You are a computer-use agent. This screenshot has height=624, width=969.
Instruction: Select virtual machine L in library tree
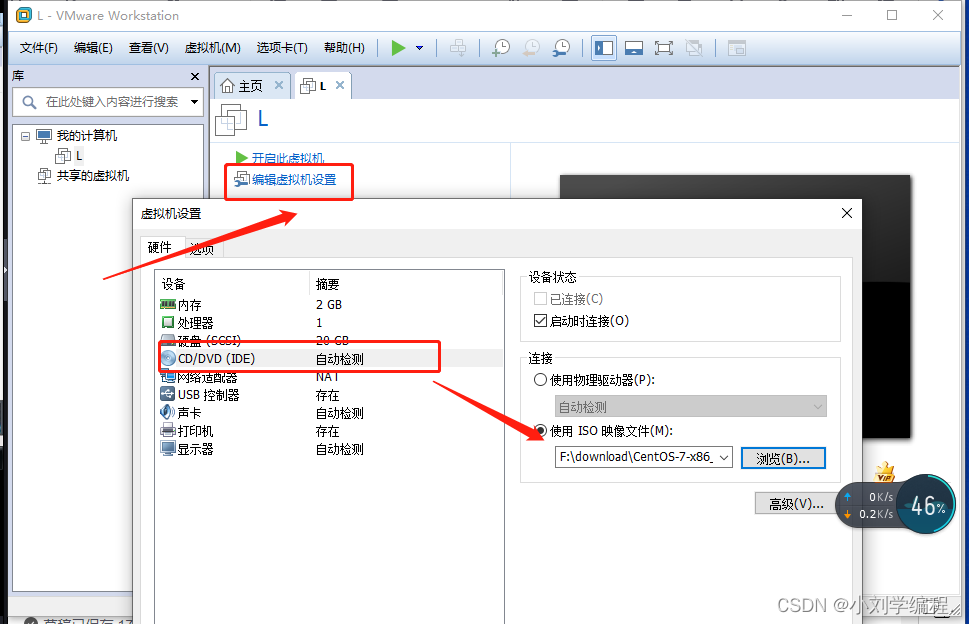click(x=79, y=156)
